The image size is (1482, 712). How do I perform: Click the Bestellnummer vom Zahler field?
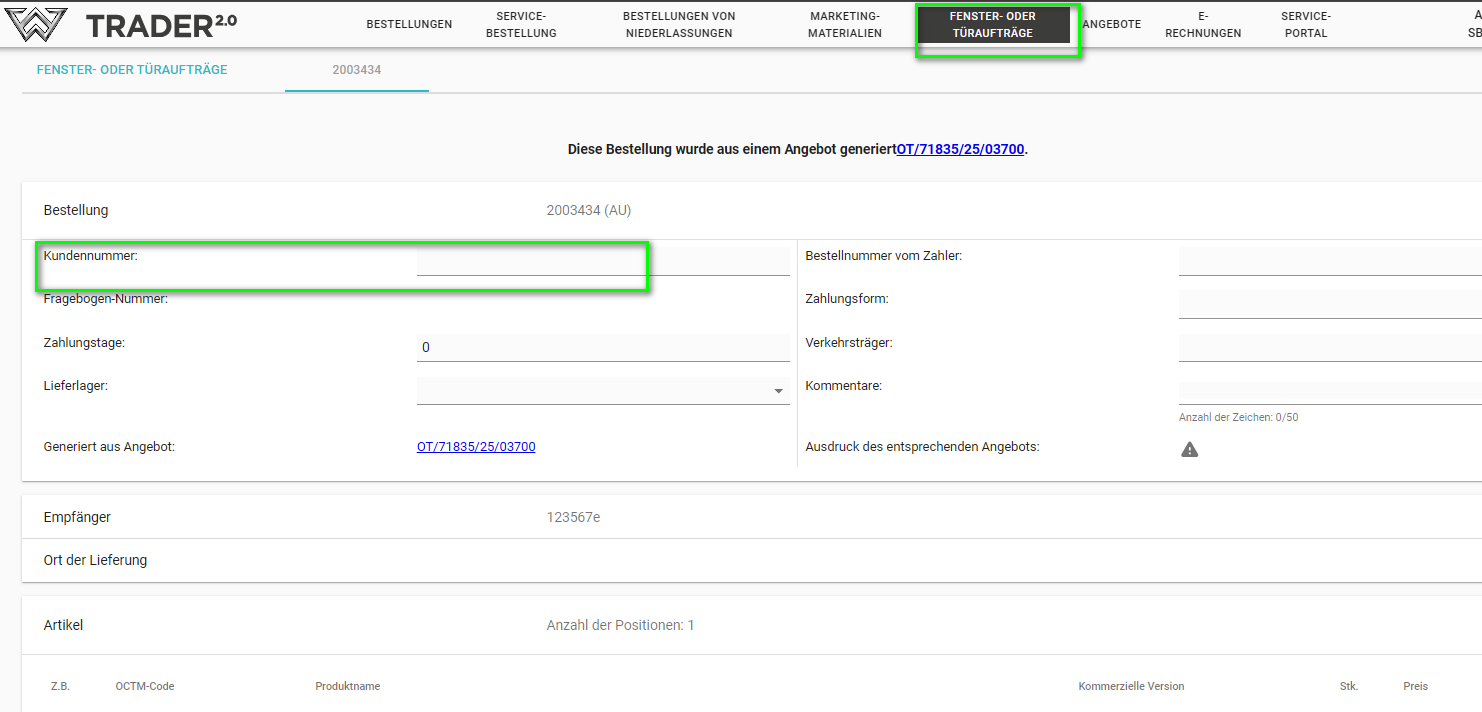pyautogui.click(x=1330, y=261)
